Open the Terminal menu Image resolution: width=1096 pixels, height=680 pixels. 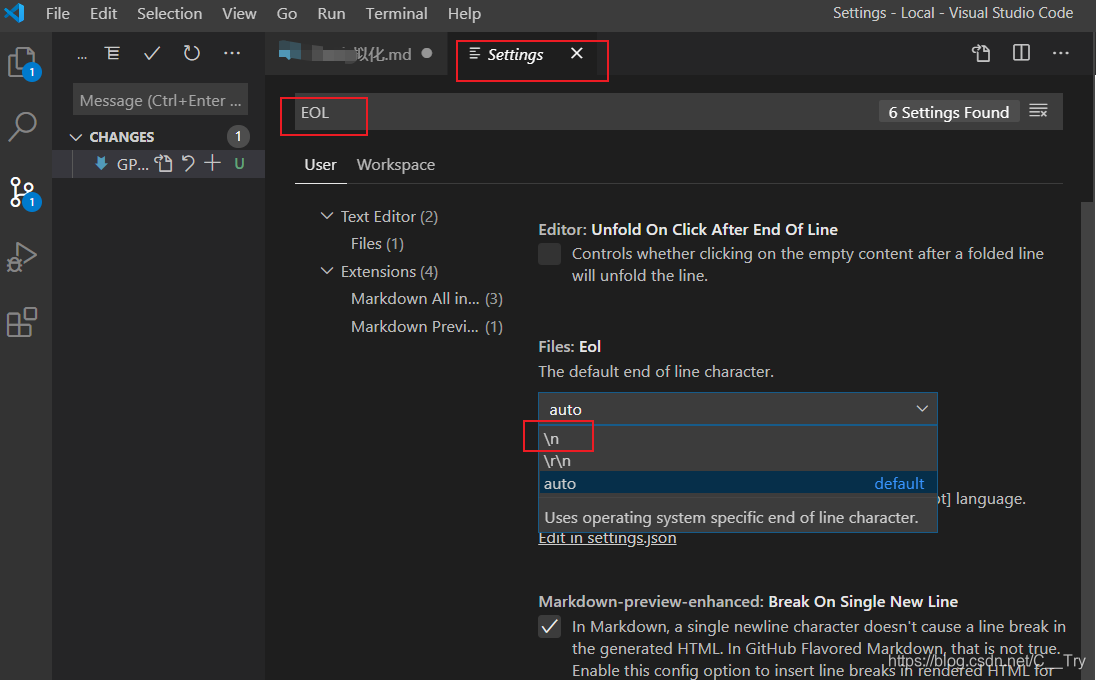pos(396,13)
